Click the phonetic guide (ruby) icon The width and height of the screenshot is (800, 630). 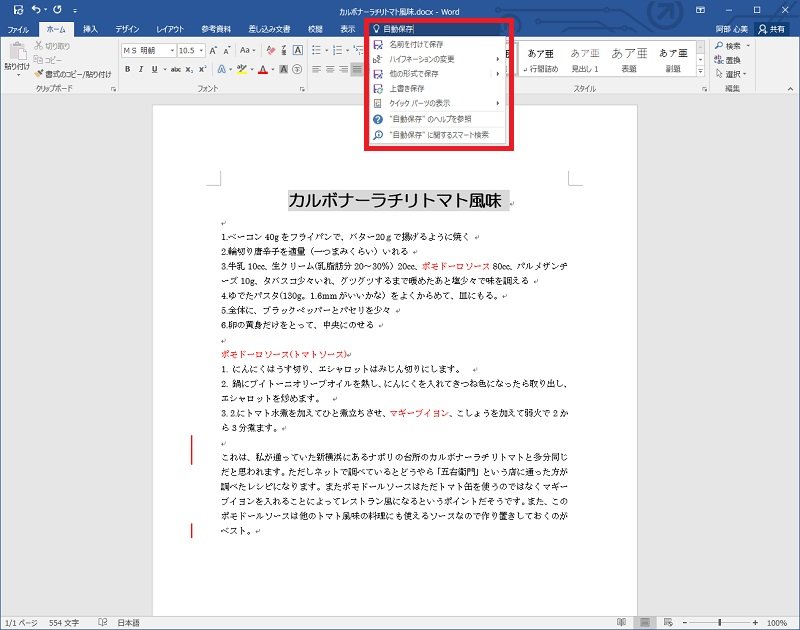pos(284,51)
